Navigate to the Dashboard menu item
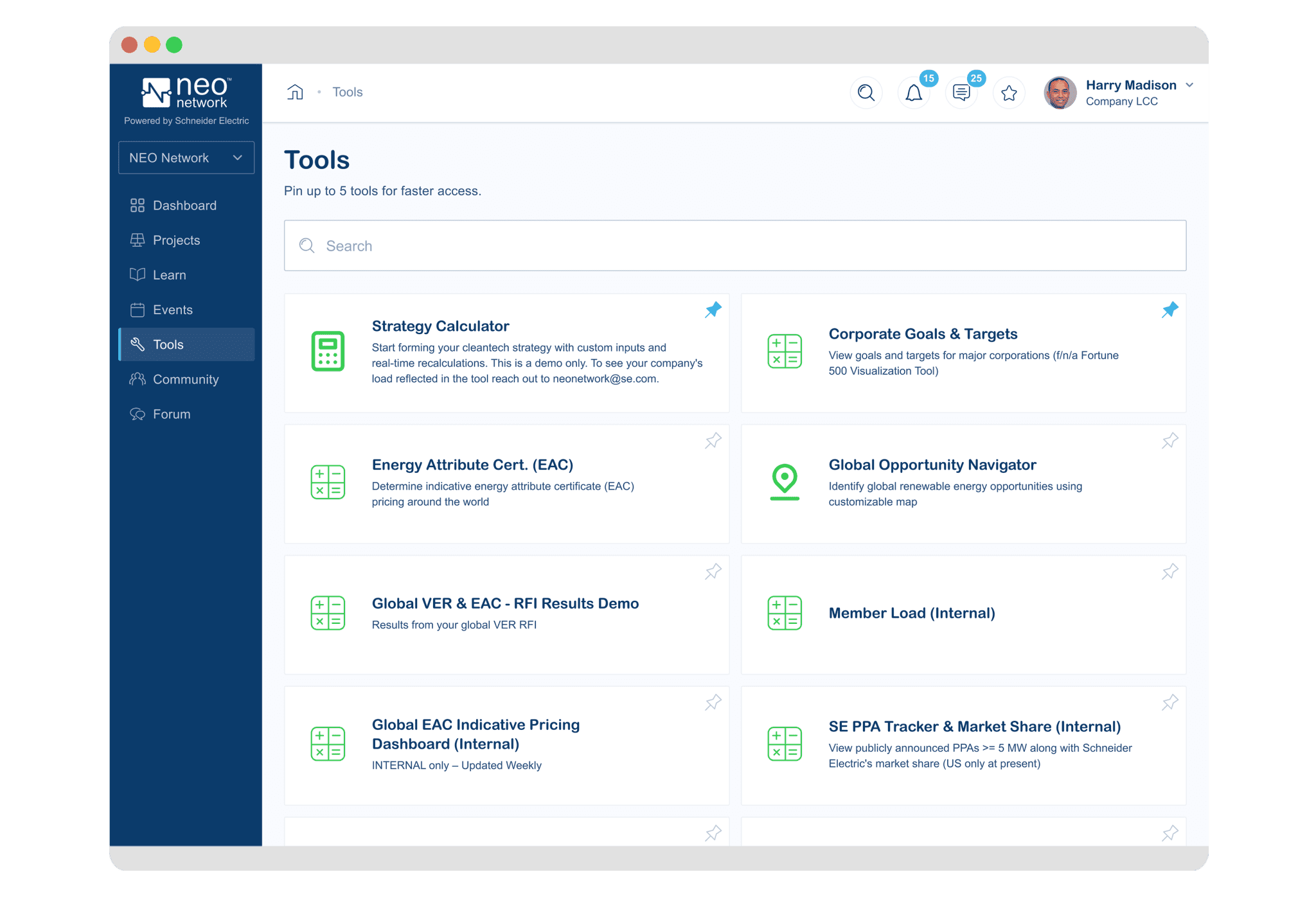Viewport: 1316px width, 897px height. coord(185,206)
